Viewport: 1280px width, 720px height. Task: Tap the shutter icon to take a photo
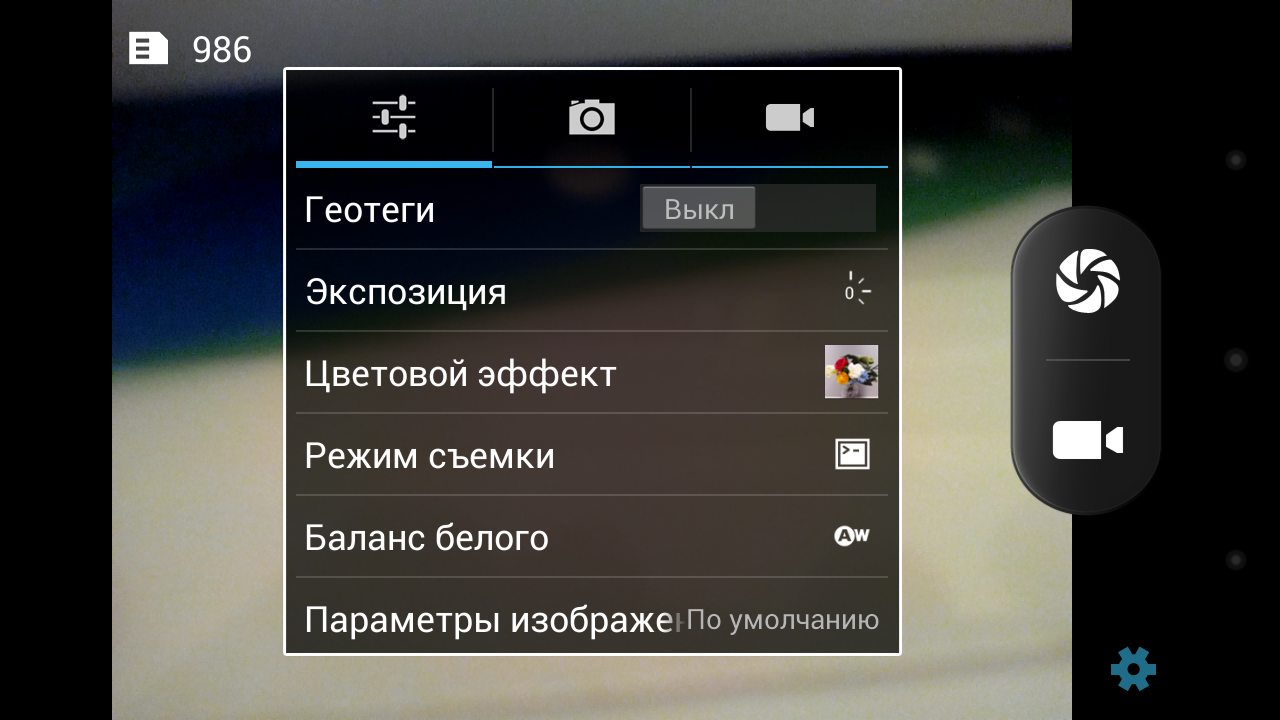pos(1088,281)
